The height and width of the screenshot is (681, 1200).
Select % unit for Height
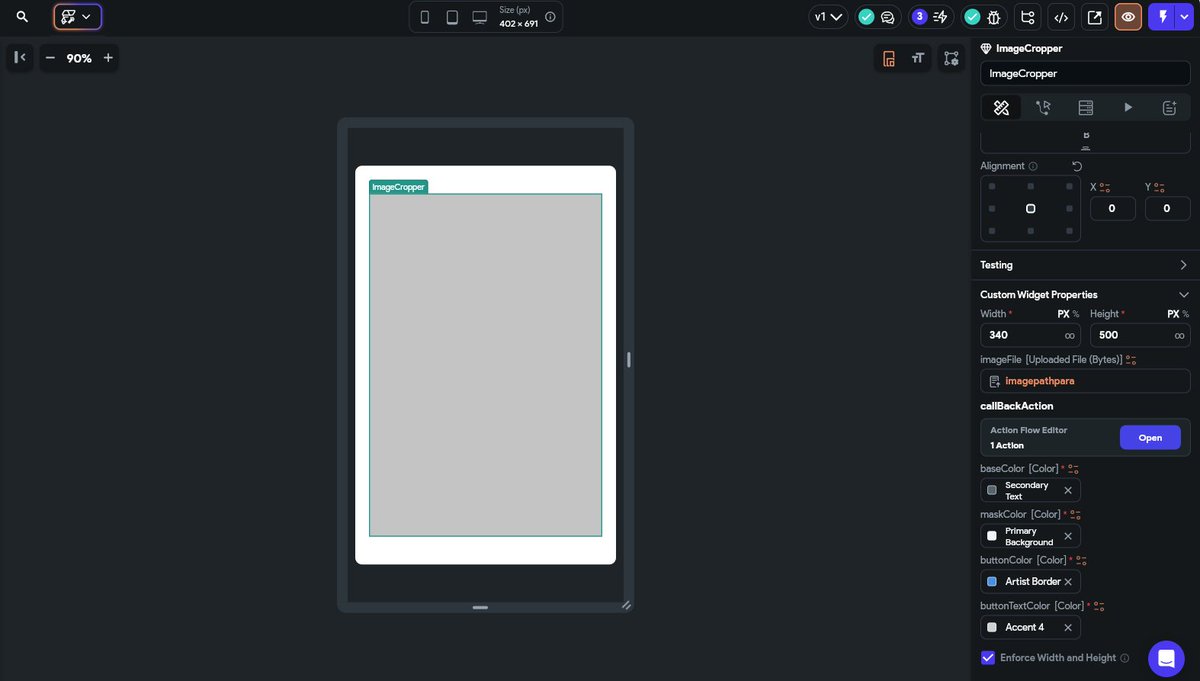tap(1186, 314)
